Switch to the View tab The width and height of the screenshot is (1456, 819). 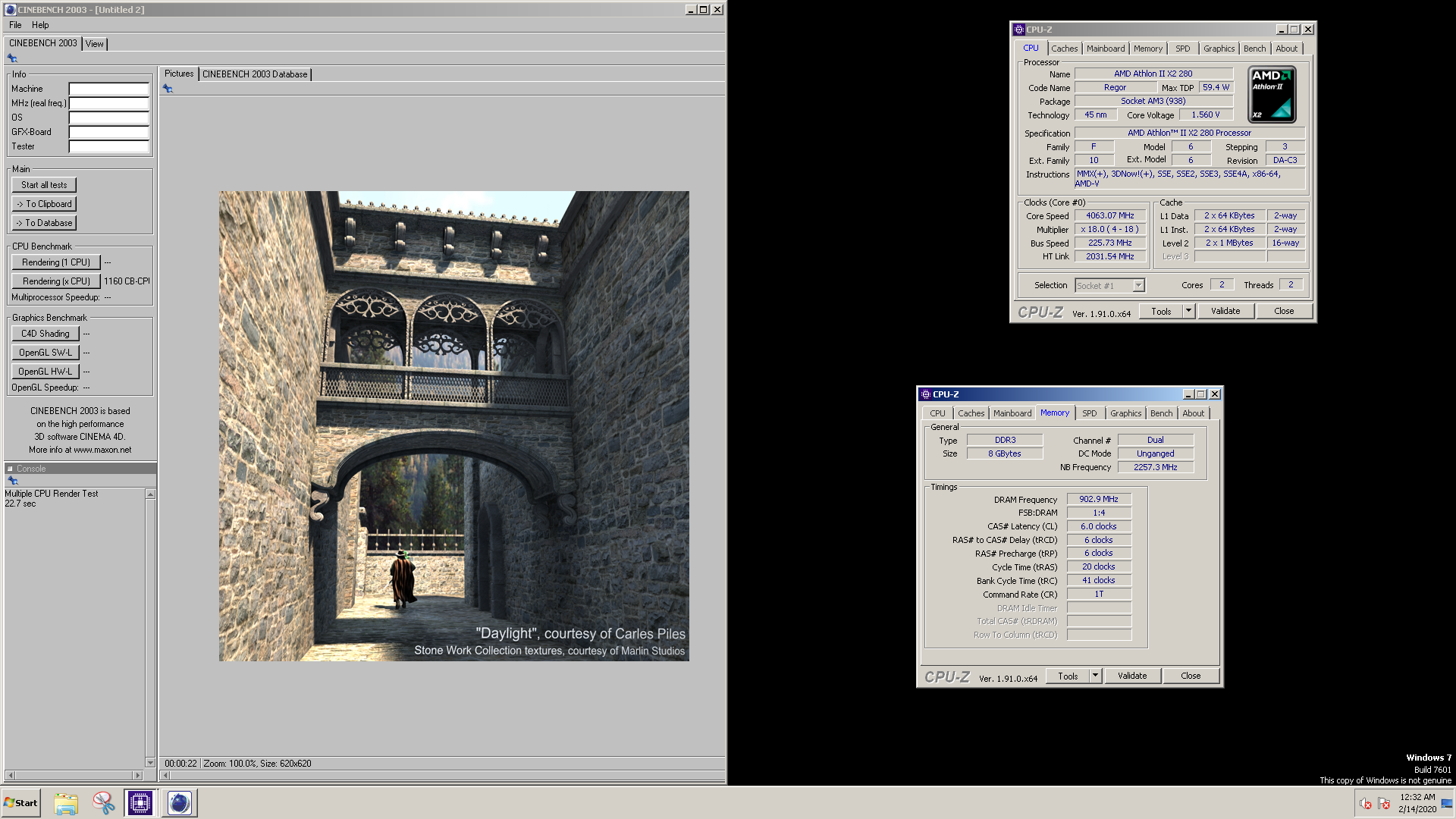[94, 44]
